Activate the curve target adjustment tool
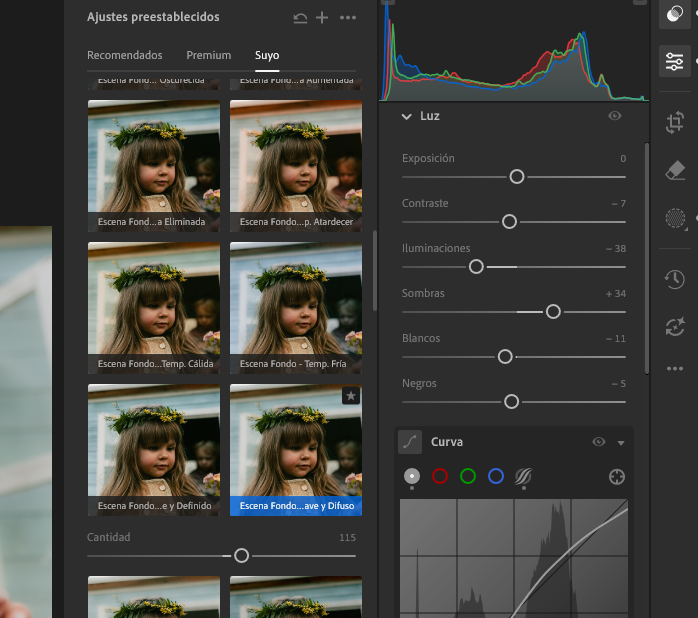The width and height of the screenshot is (698, 618). click(x=617, y=477)
